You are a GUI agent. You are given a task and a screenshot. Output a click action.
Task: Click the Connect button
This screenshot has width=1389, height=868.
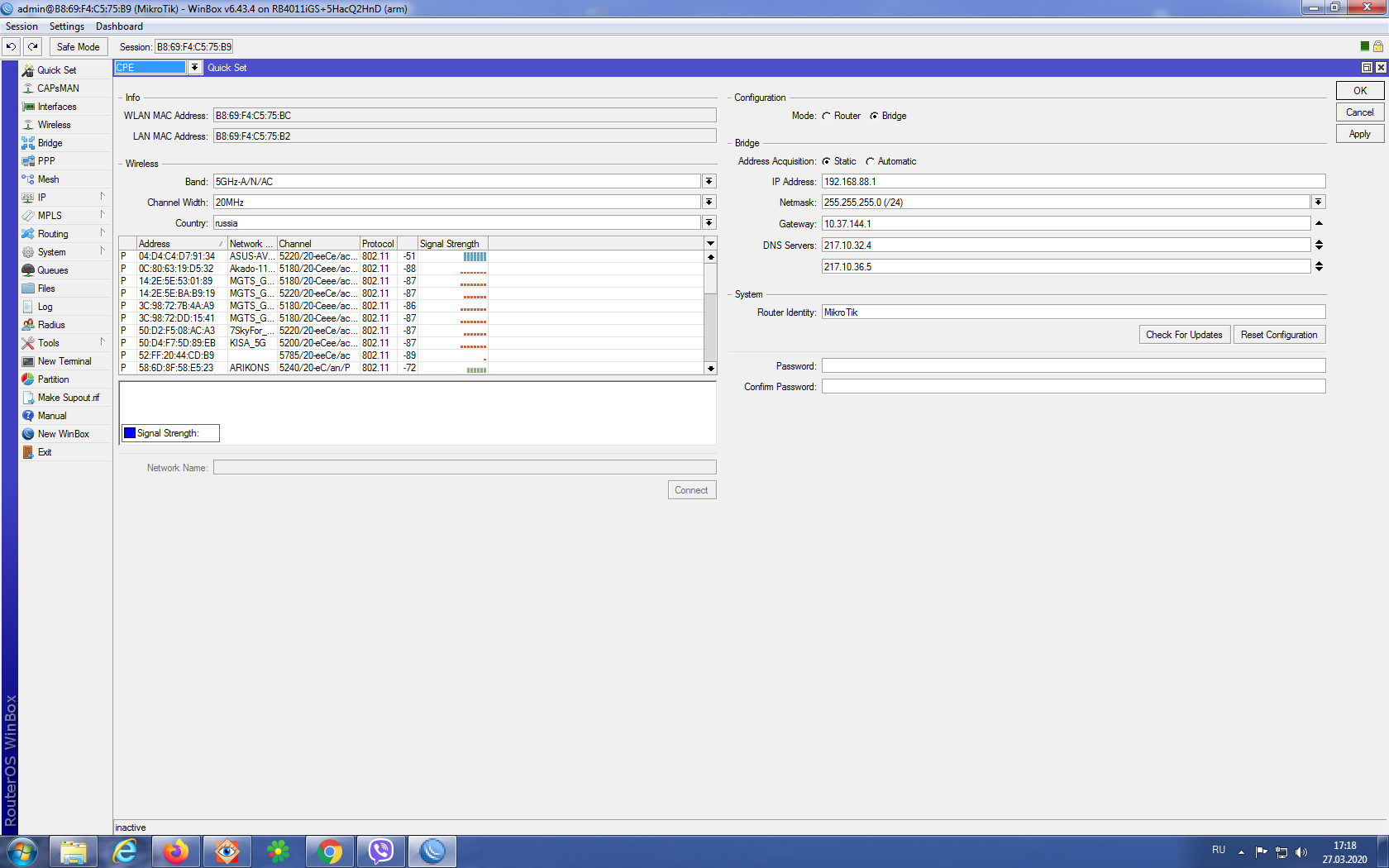pyautogui.click(x=691, y=490)
